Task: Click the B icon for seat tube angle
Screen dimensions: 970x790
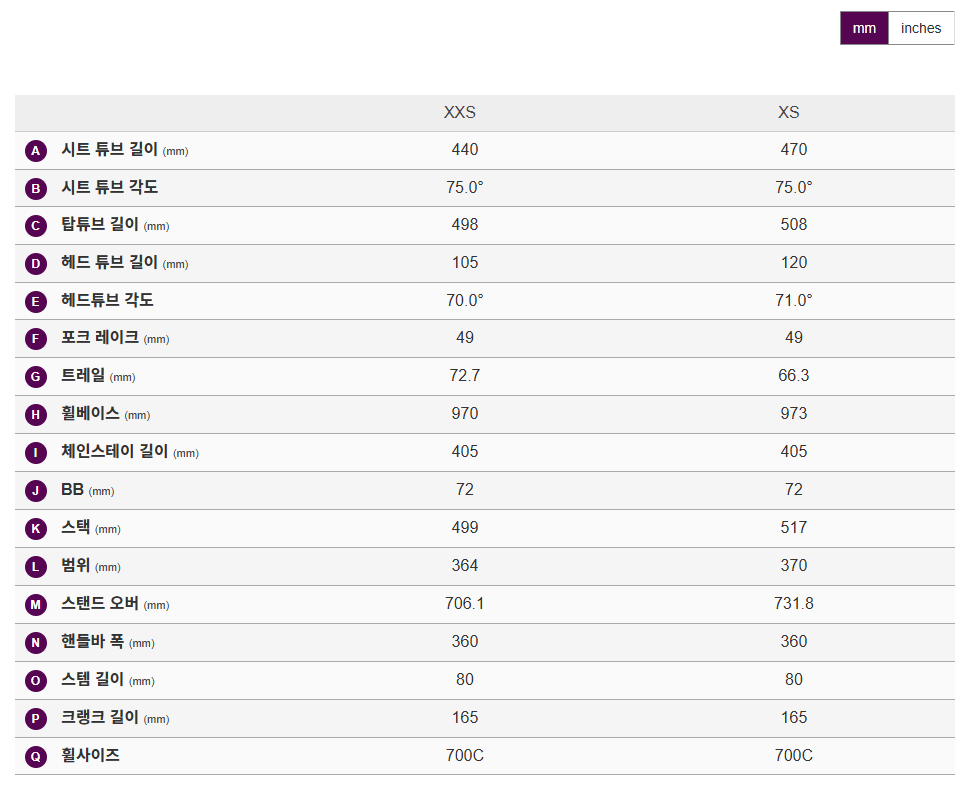Action: click(x=36, y=188)
